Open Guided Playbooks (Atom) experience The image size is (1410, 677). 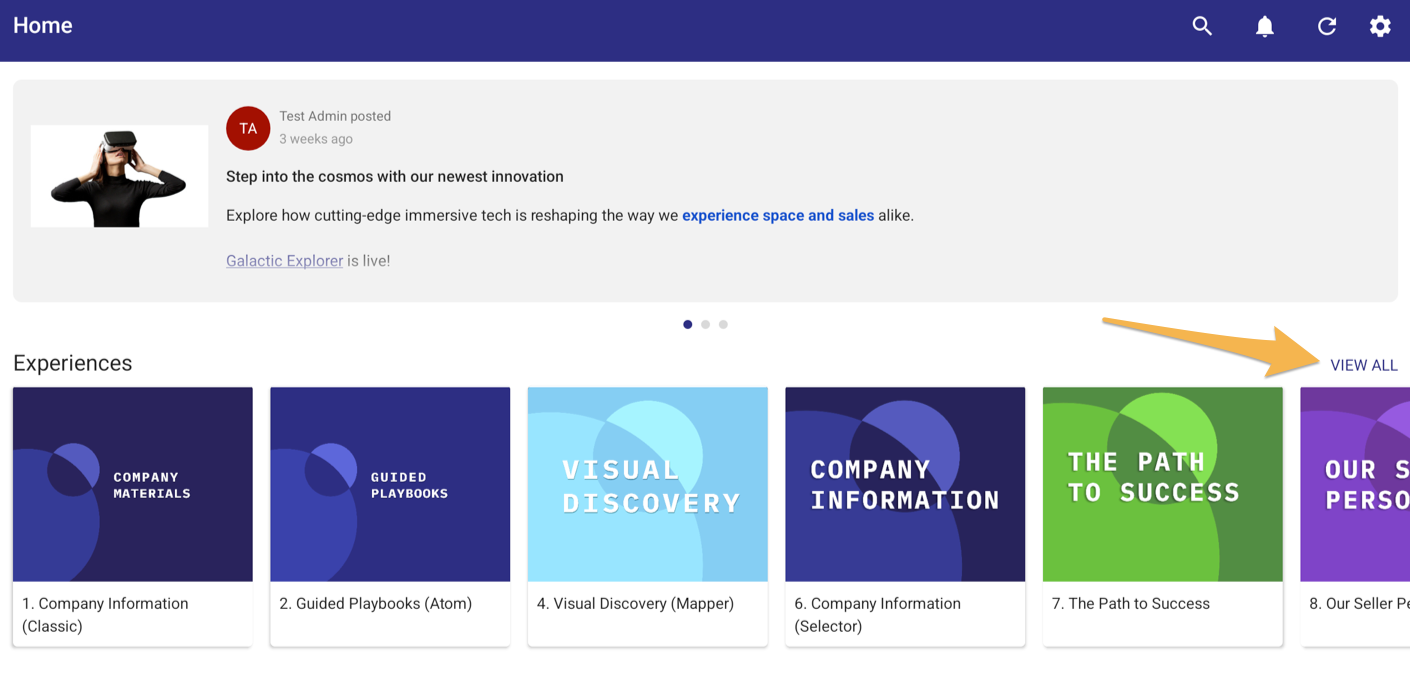click(x=390, y=484)
